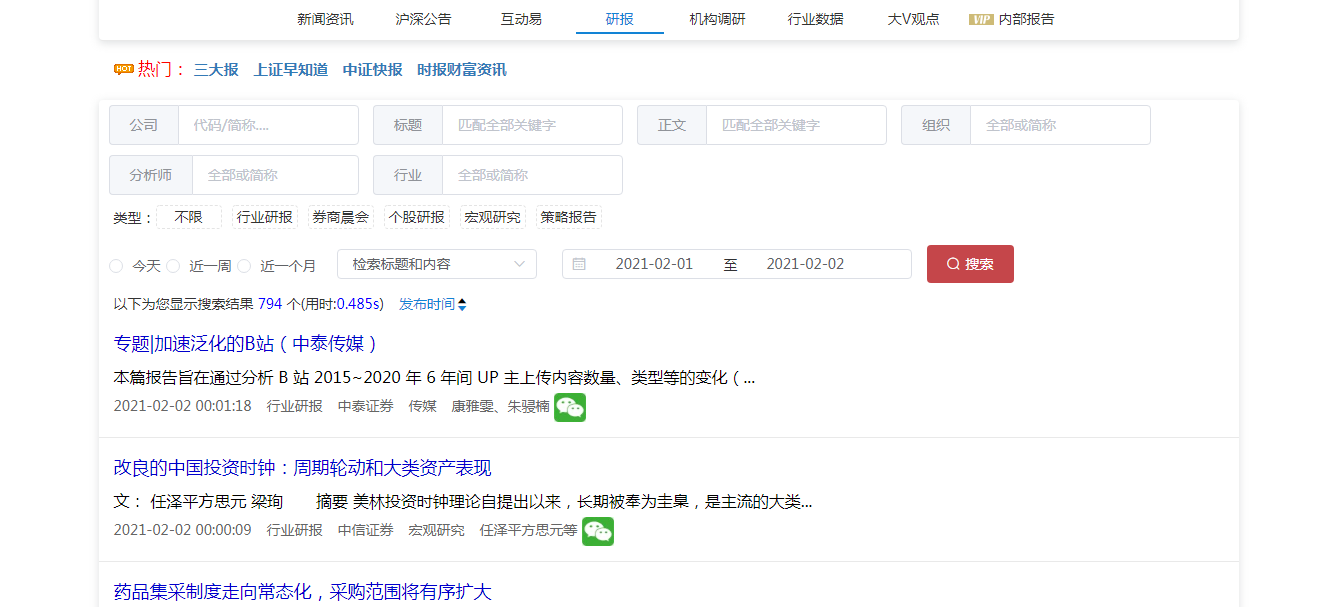
Task: Click the VIP badge icon before 内部报告
Action: click(981, 19)
